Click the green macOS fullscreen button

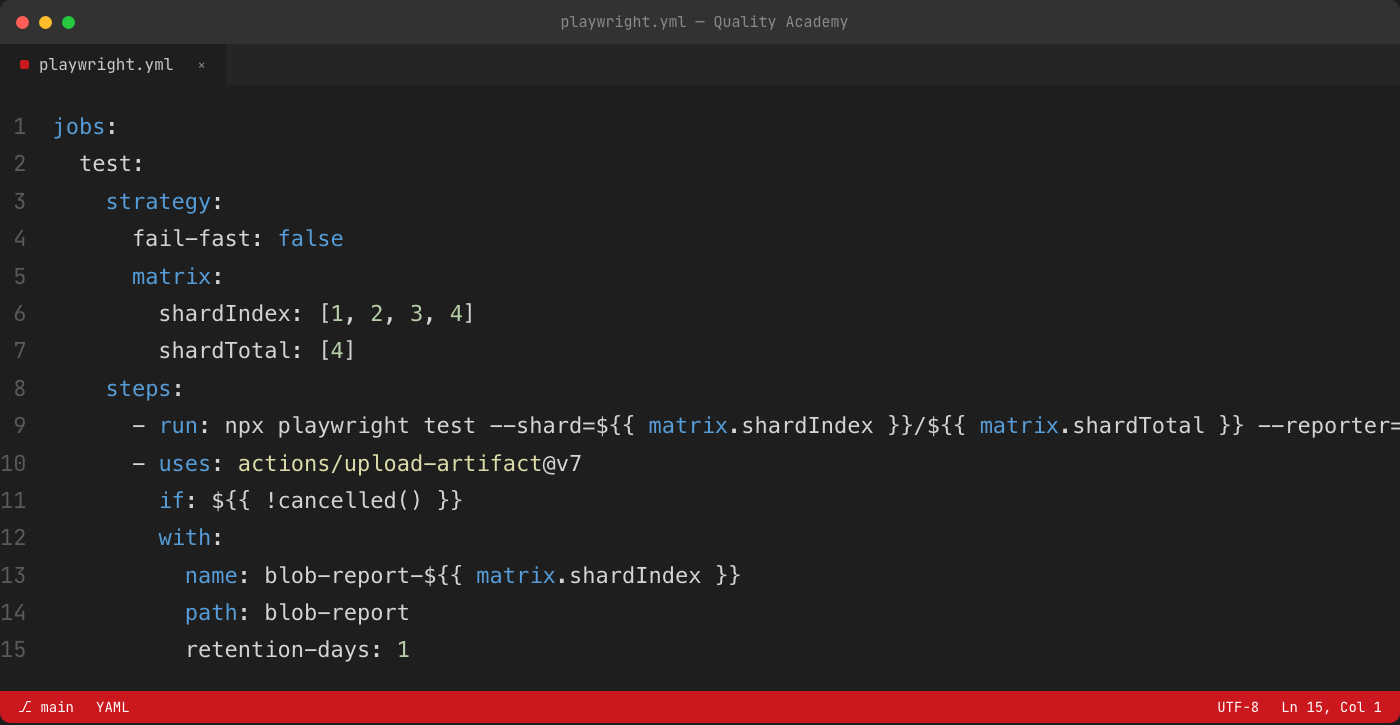[x=68, y=22]
